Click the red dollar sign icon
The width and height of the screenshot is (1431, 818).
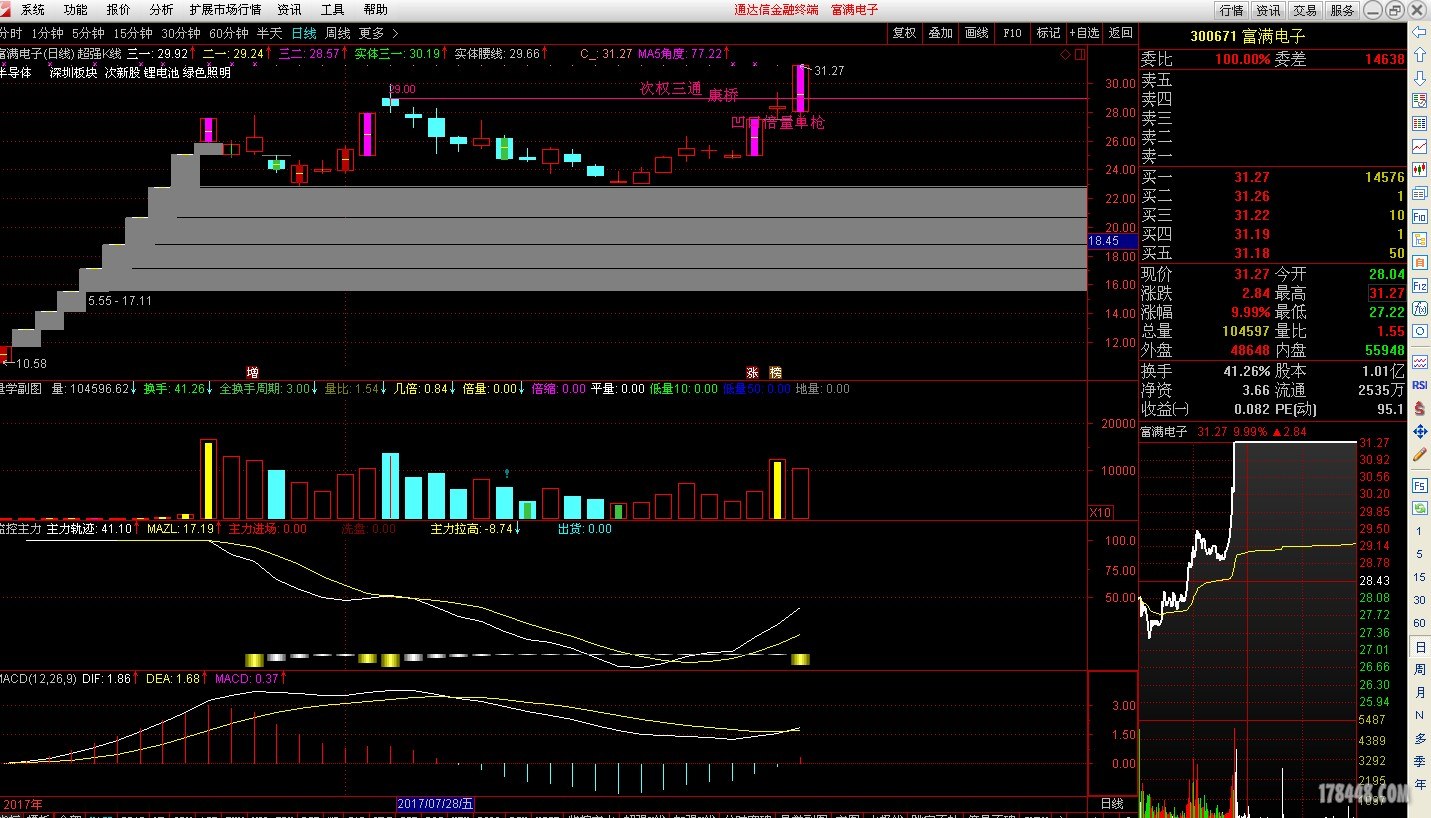pyautogui.click(x=1419, y=408)
